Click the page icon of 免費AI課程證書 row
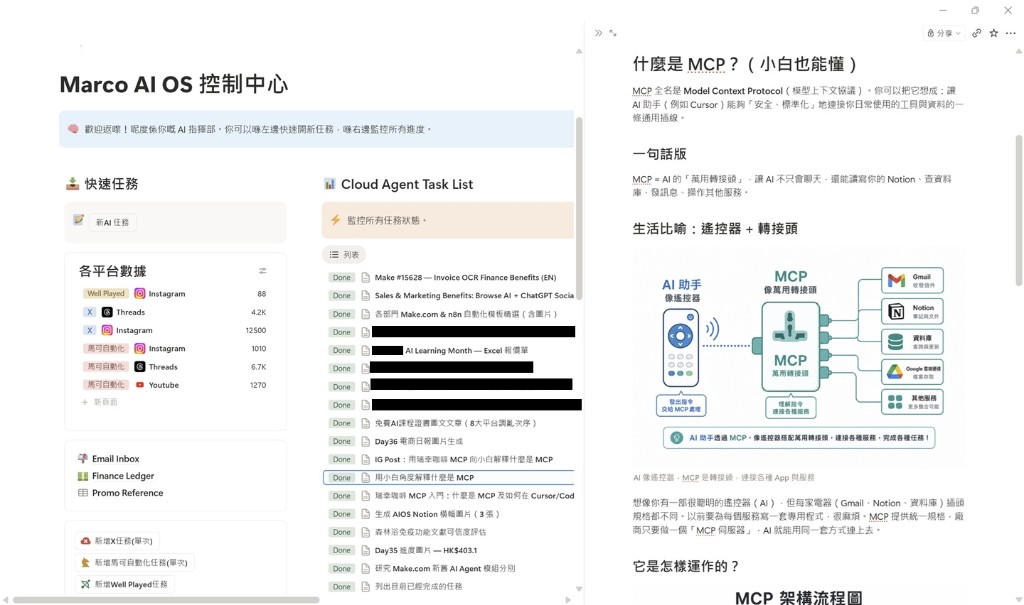This screenshot has height=605, width=1024. pos(366,423)
